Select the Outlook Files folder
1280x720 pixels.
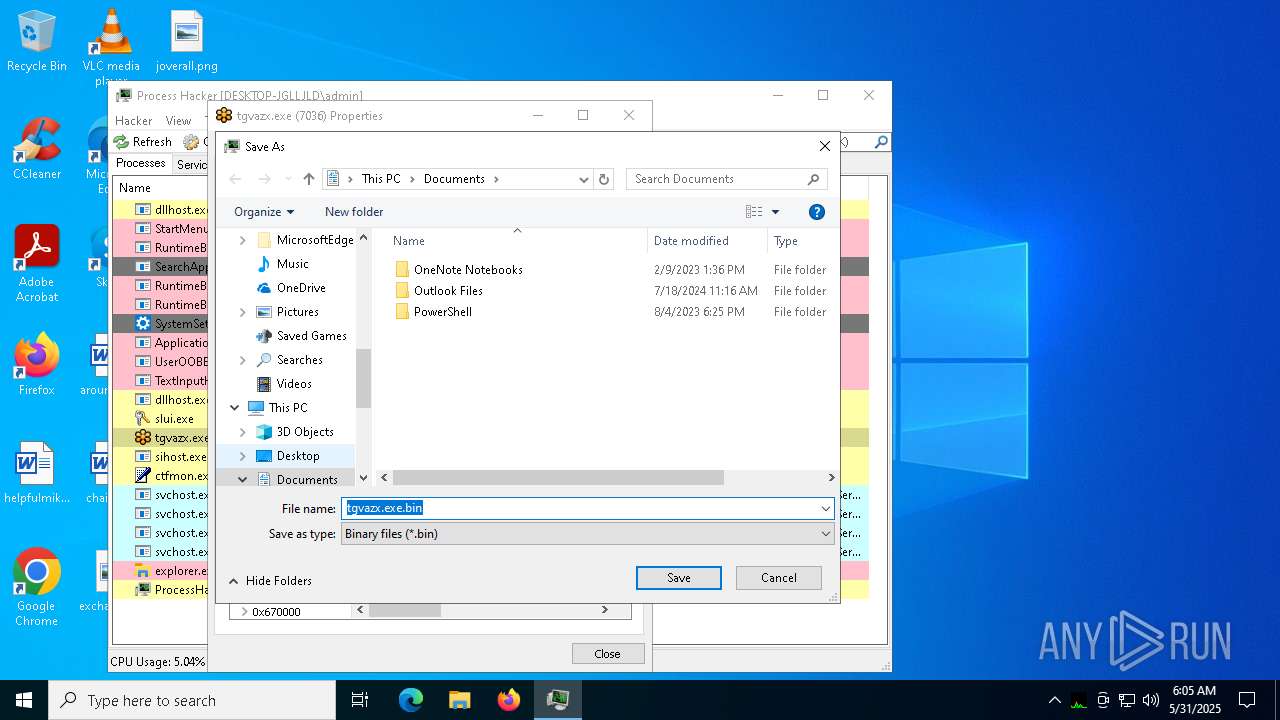pyautogui.click(x=448, y=291)
